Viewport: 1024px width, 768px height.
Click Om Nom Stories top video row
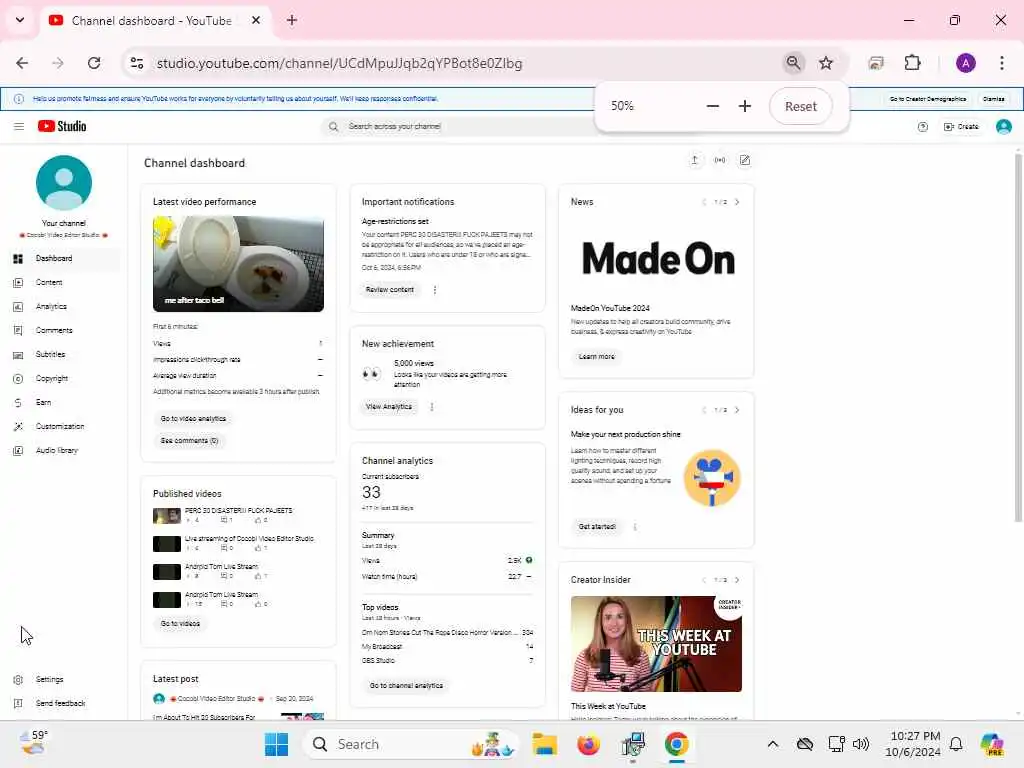(x=447, y=632)
